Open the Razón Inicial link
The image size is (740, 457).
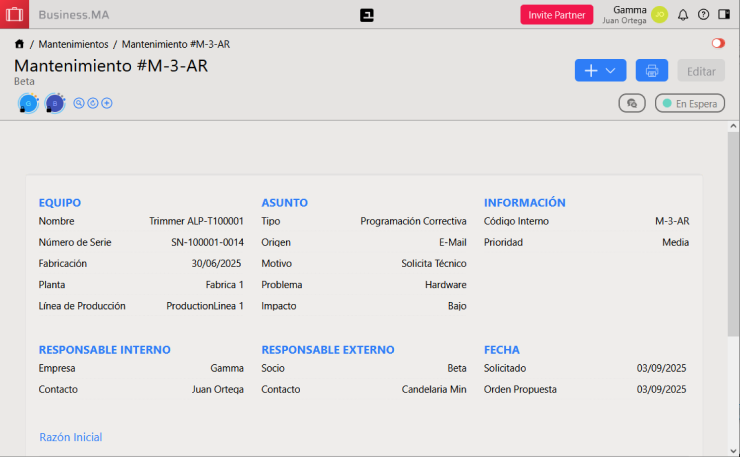(70, 437)
